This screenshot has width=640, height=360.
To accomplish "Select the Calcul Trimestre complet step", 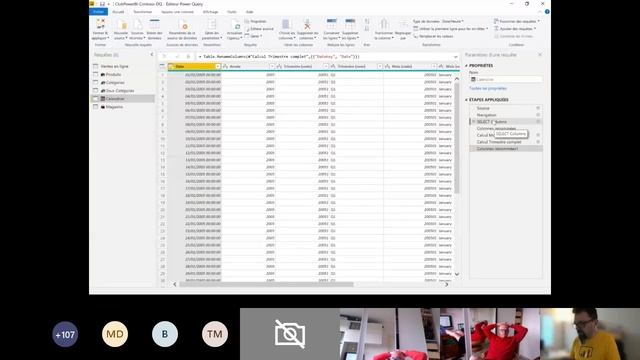I will pos(505,142).
